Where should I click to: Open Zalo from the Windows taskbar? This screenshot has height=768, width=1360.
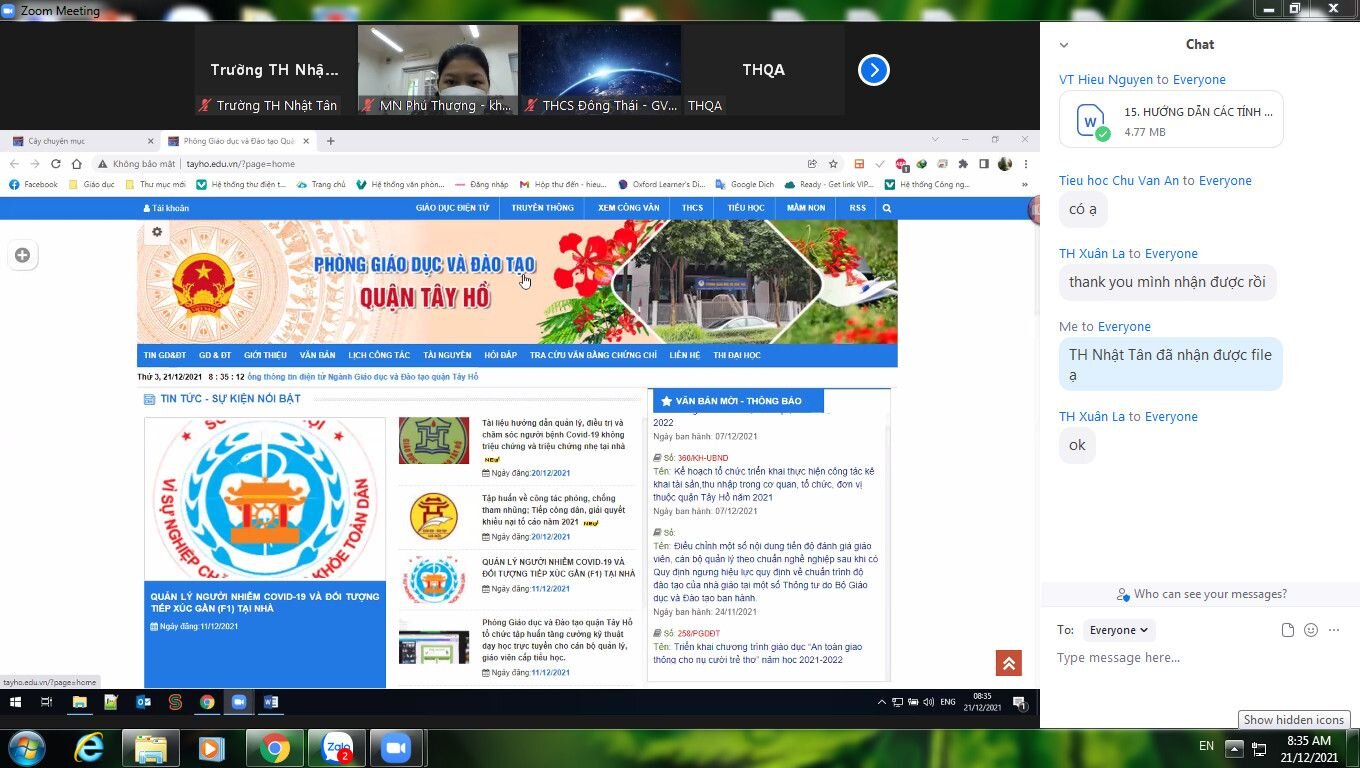click(x=338, y=747)
